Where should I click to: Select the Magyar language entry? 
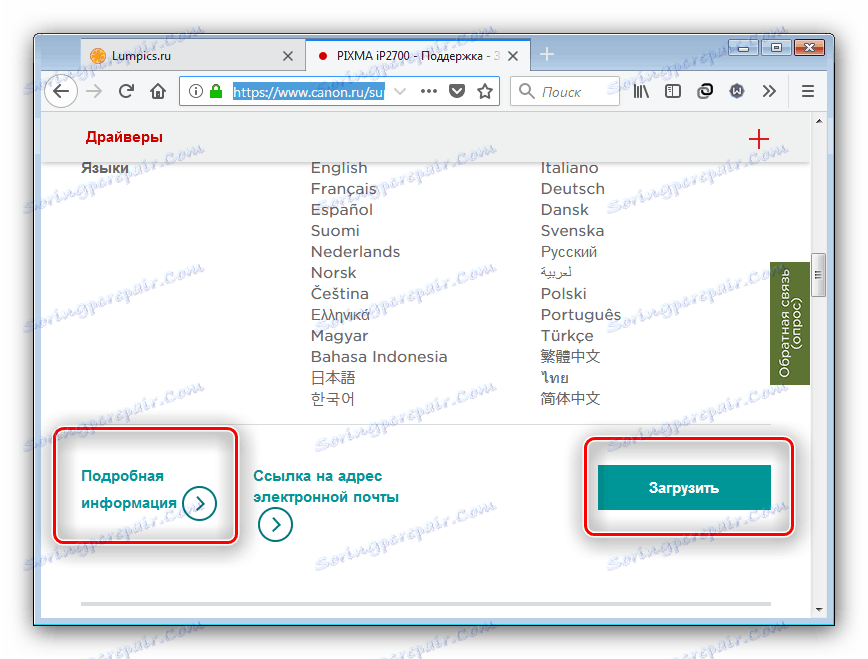click(339, 336)
